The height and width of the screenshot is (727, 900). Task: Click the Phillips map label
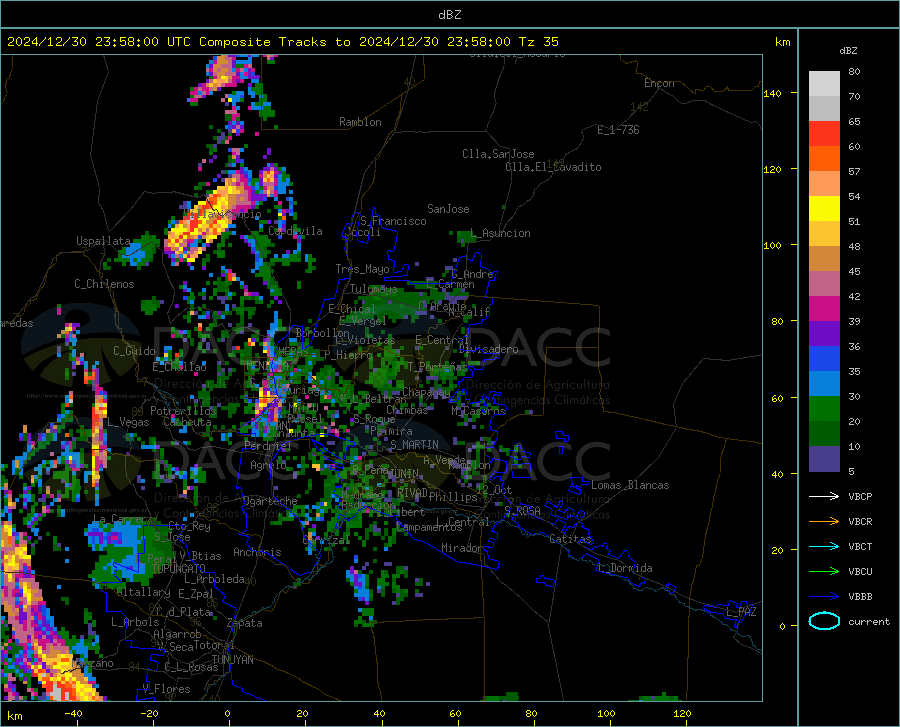point(453,496)
